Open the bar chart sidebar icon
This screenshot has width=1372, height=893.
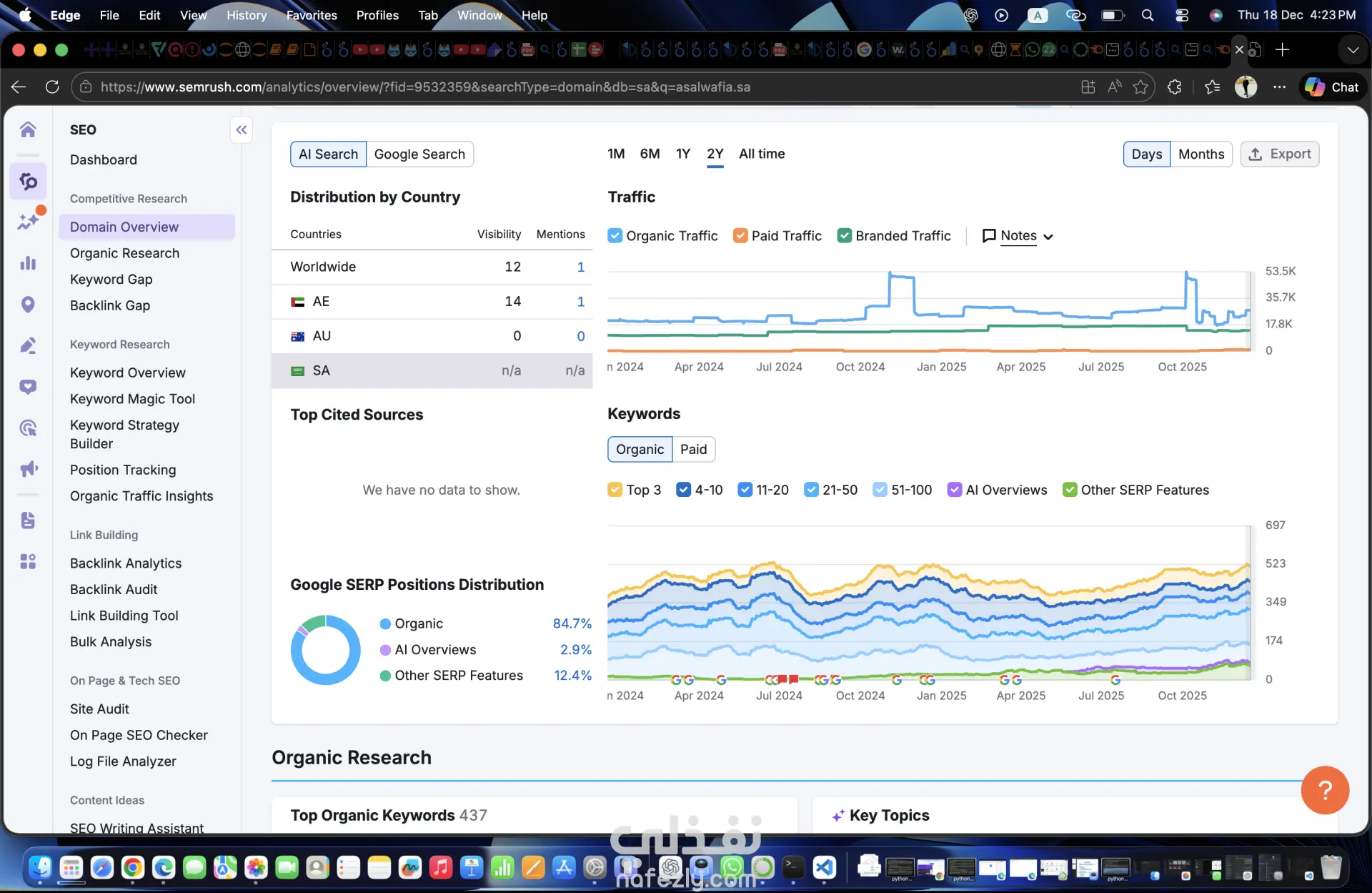28,263
